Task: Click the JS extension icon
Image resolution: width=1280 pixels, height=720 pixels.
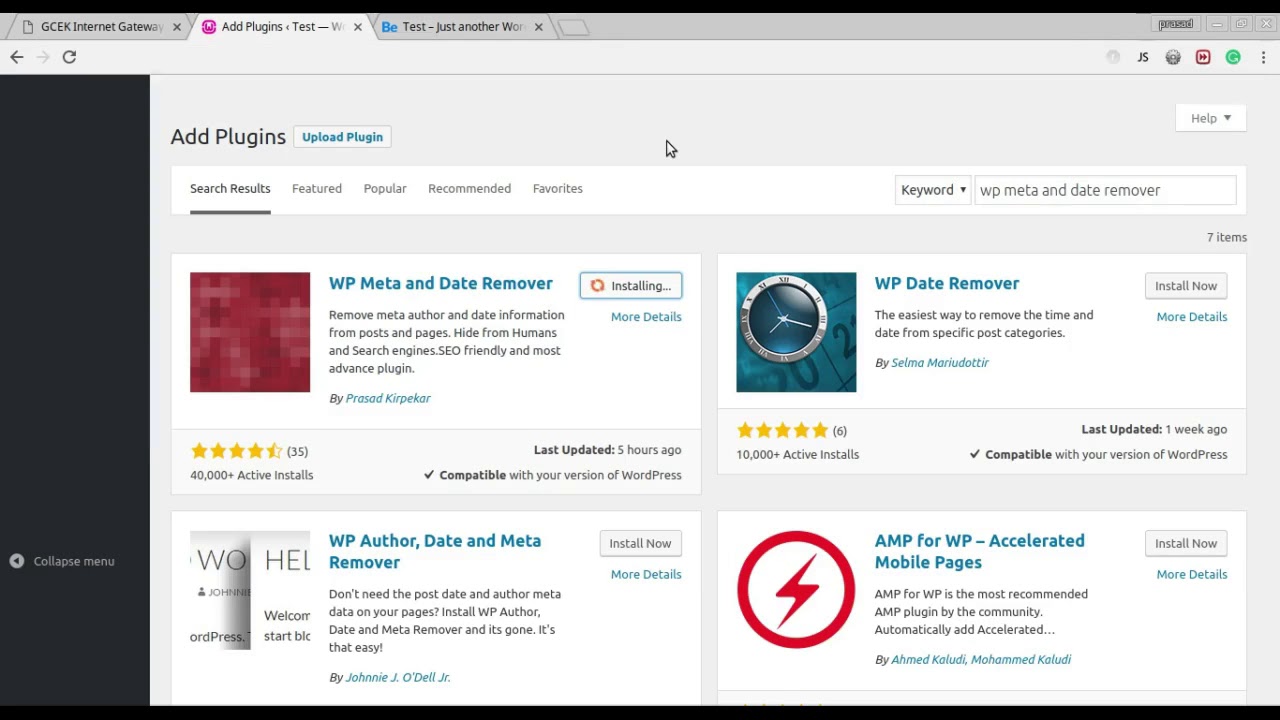Action: 1143,57
